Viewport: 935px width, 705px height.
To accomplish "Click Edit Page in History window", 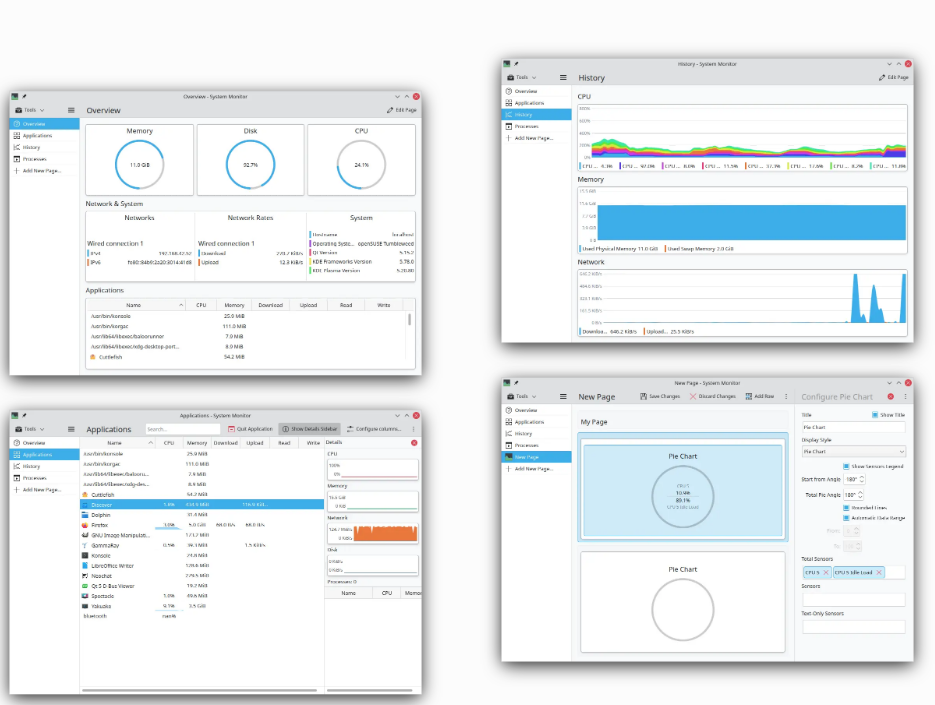I will (x=894, y=77).
